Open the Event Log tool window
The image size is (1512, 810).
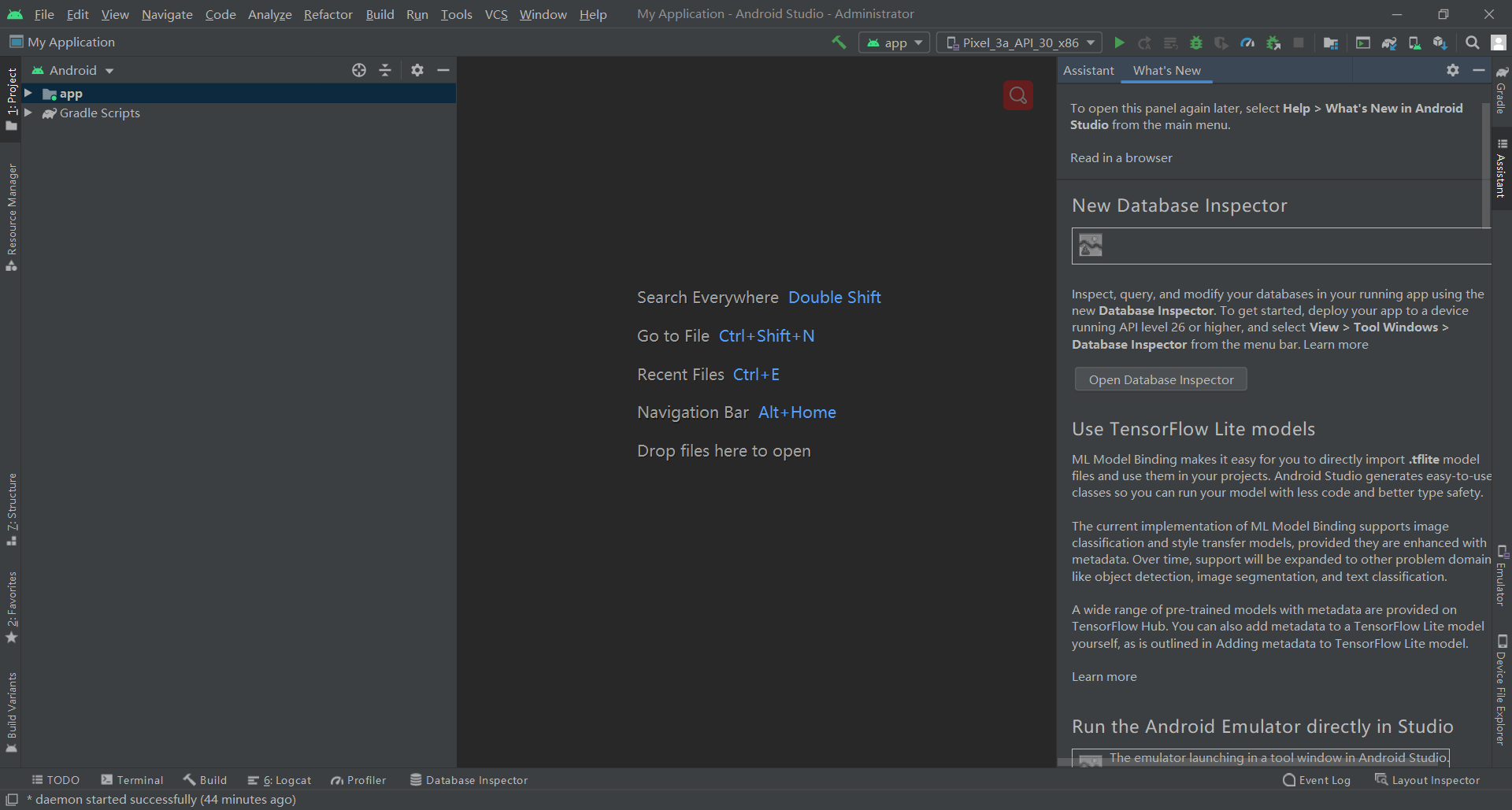pos(1317,780)
